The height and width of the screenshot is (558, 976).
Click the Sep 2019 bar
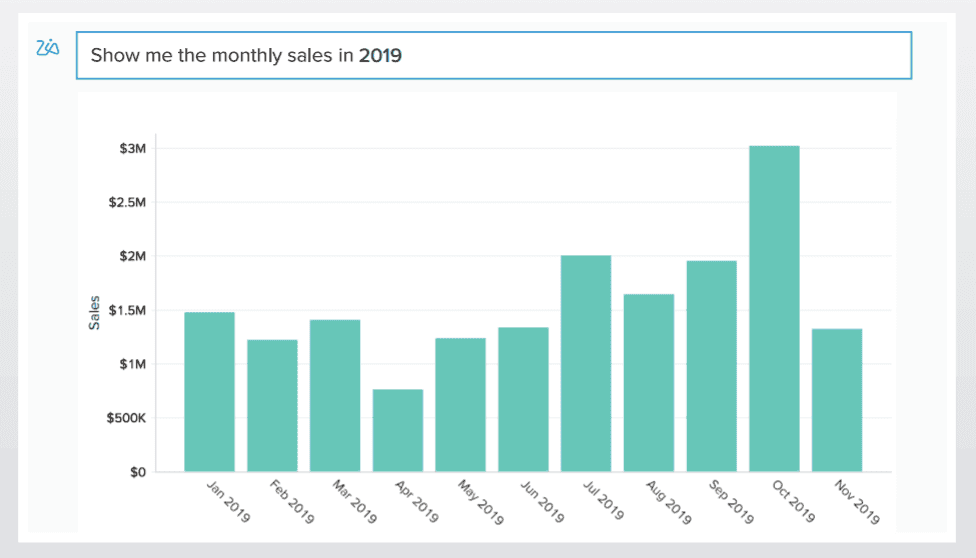tap(711, 366)
